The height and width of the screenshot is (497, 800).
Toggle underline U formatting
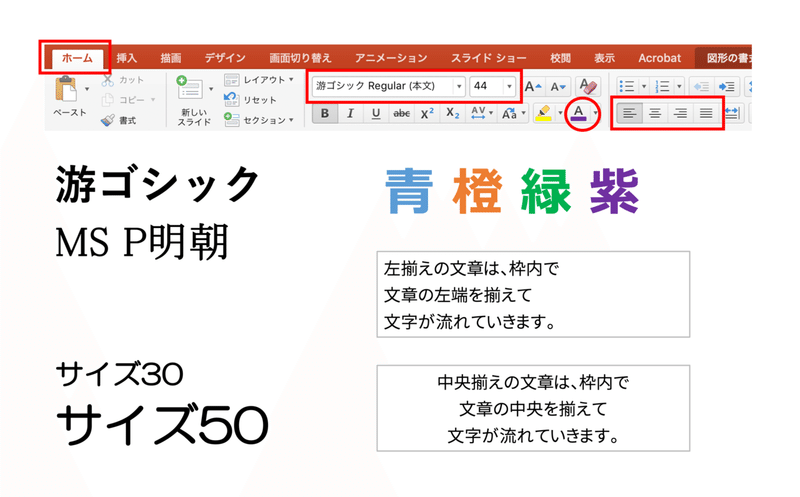(x=376, y=113)
